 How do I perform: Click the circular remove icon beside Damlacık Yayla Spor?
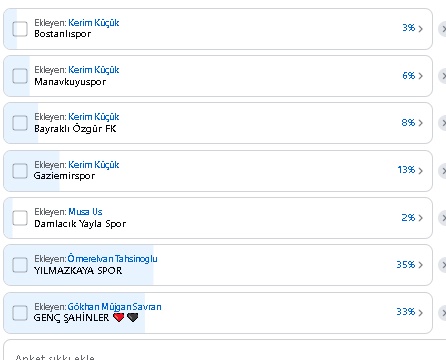[442, 218]
